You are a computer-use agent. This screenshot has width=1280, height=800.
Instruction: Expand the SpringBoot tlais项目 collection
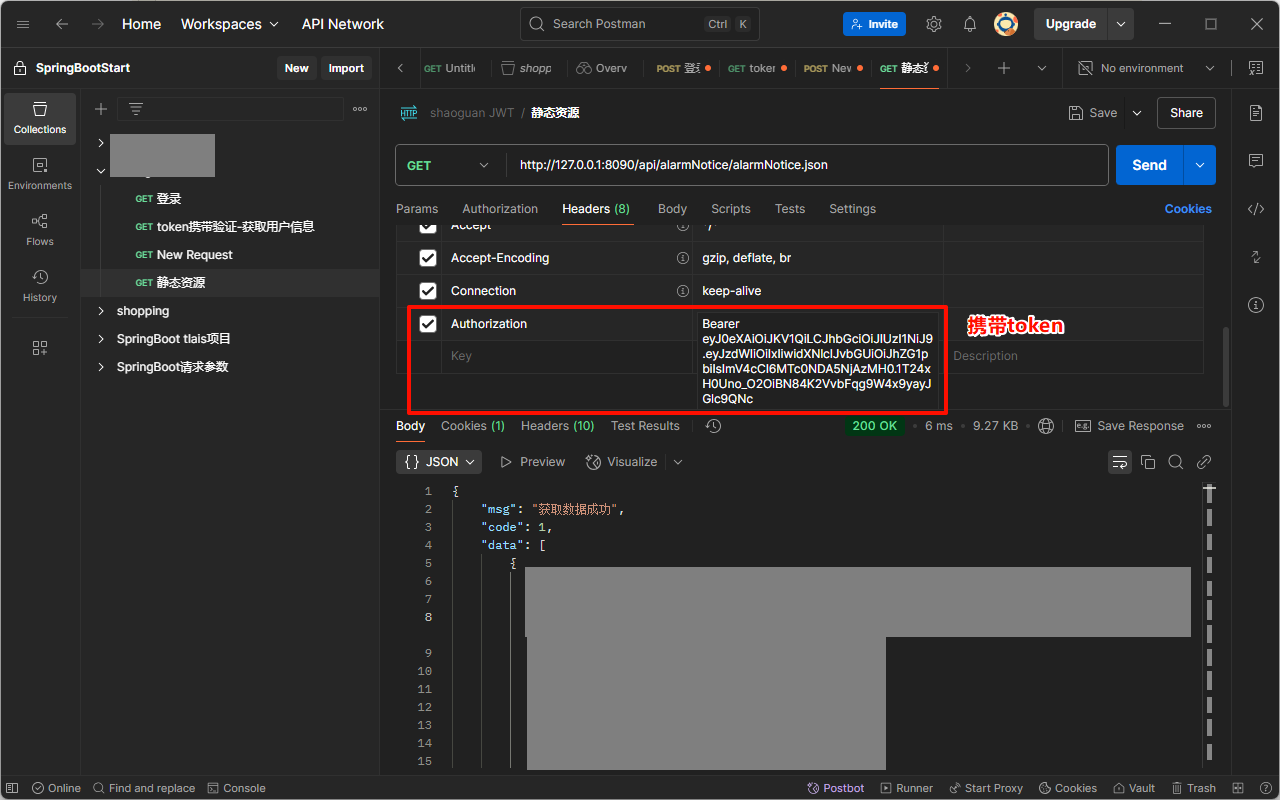(101, 339)
